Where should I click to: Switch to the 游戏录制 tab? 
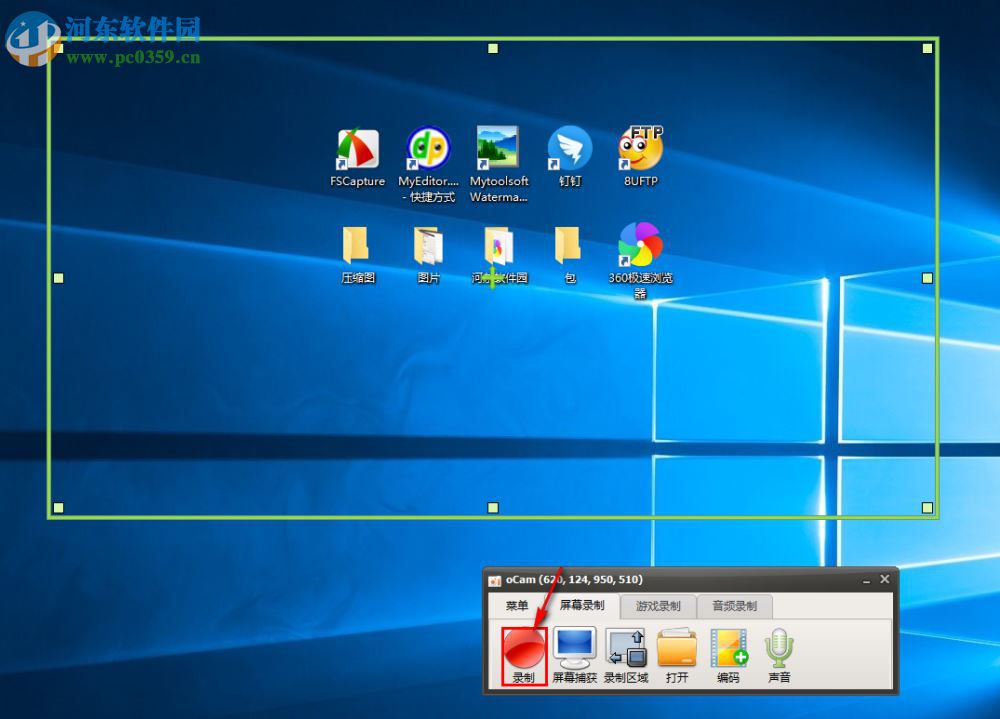pos(657,606)
